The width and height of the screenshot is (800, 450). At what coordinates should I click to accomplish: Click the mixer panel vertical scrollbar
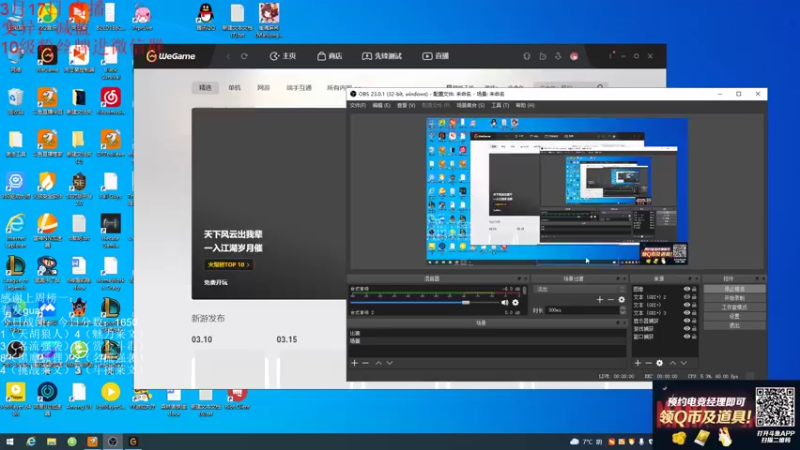(524, 291)
